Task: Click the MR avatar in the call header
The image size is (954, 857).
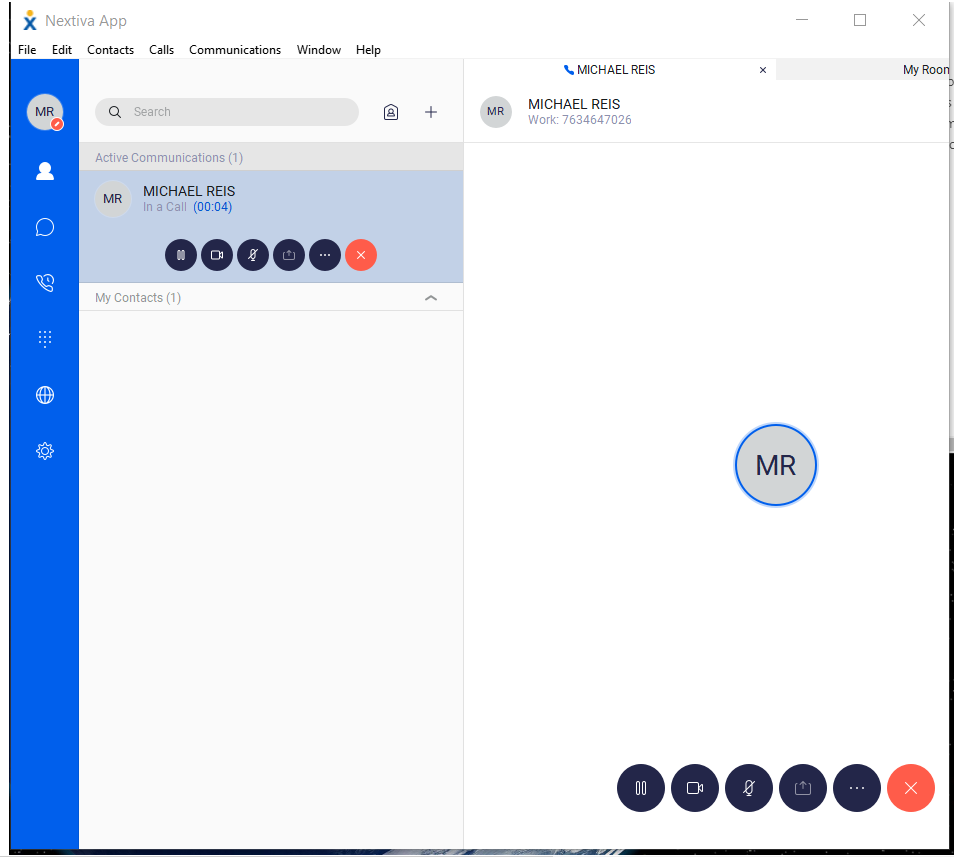Action: pyautogui.click(x=496, y=112)
